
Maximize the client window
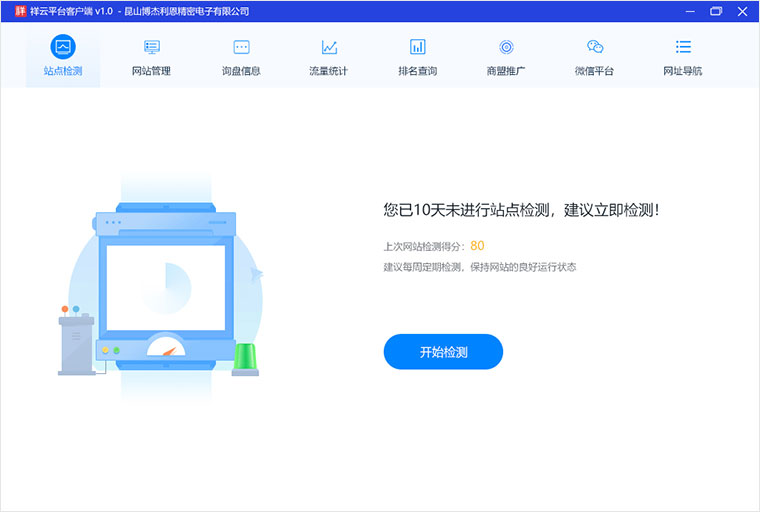(x=716, y=11)
